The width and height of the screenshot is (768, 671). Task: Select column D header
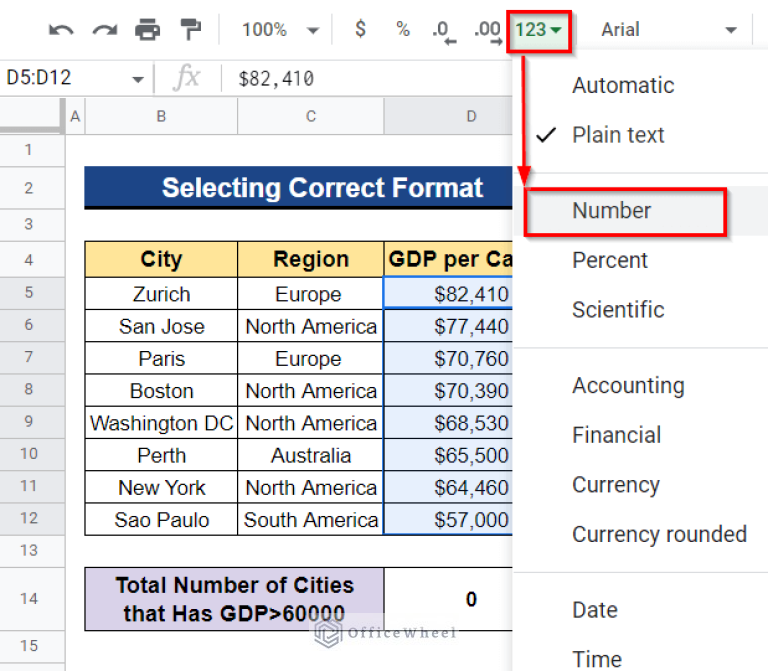click(448, 117)
